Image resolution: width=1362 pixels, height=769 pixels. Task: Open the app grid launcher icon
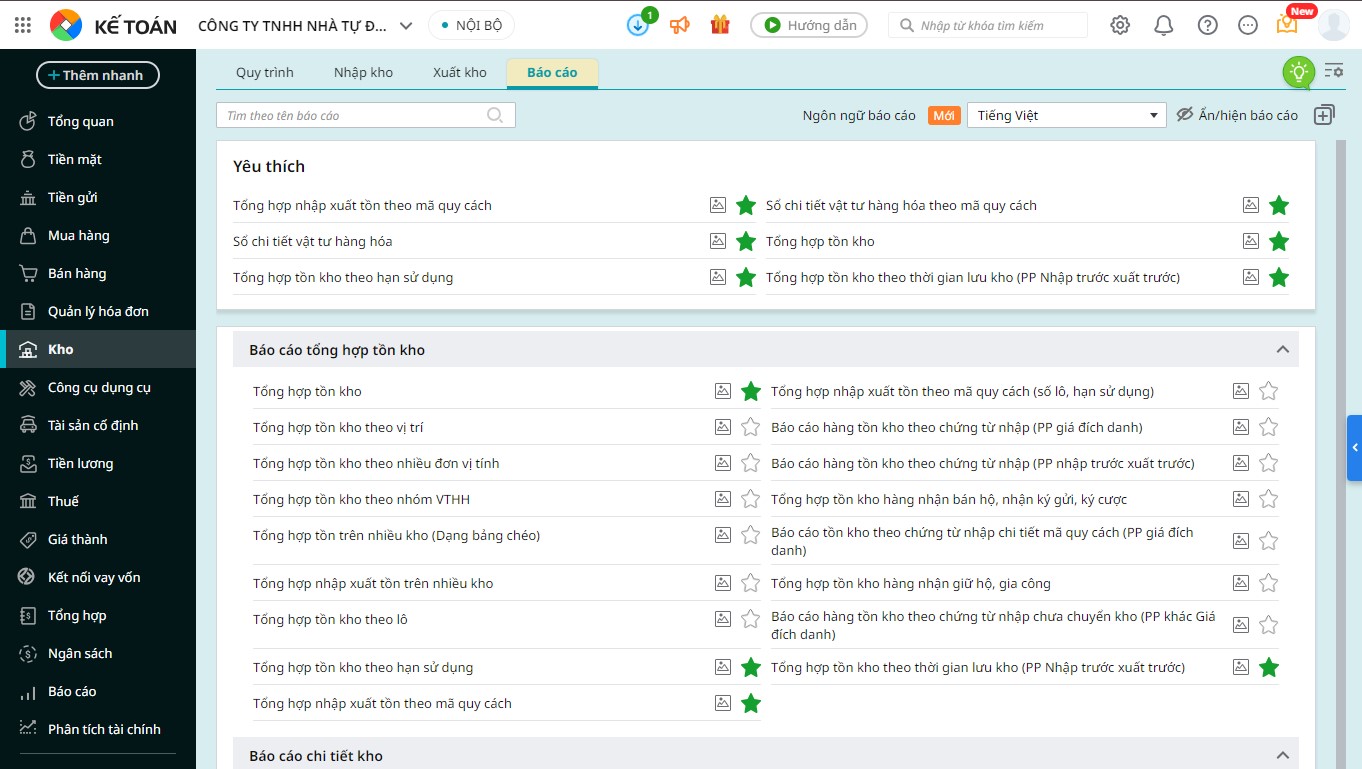pos(23,25)
